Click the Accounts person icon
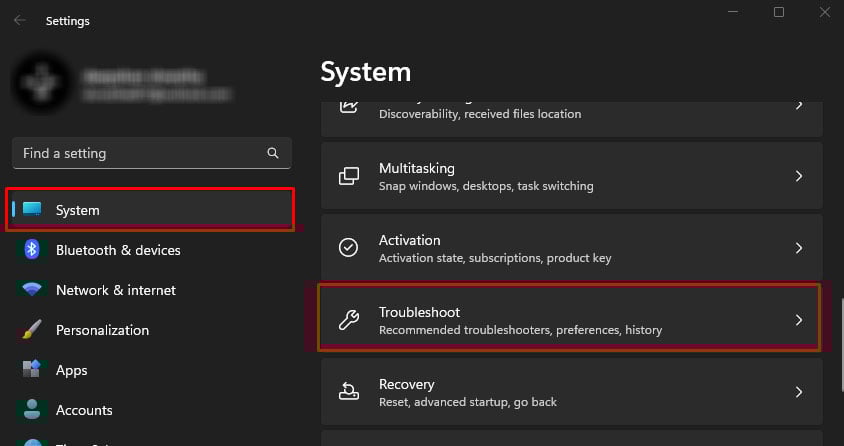The image size is (844, 446). point(32,410)
